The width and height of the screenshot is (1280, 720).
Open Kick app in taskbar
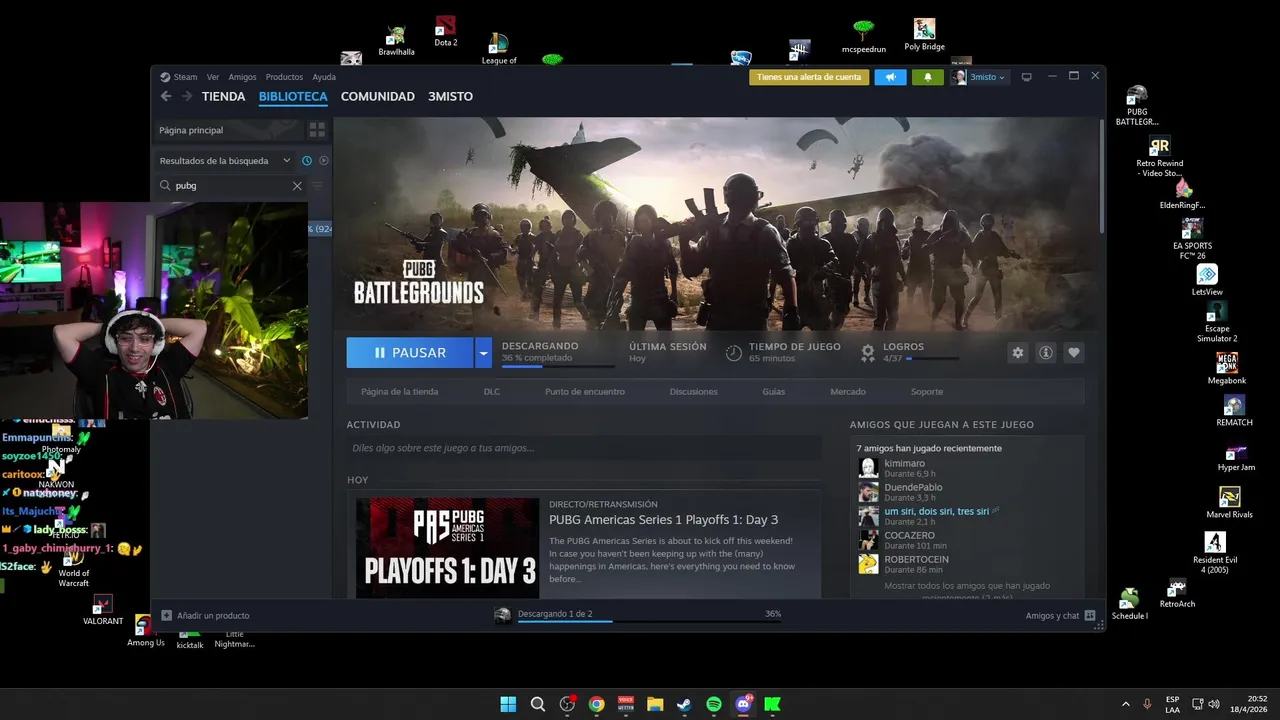[772, 704]
